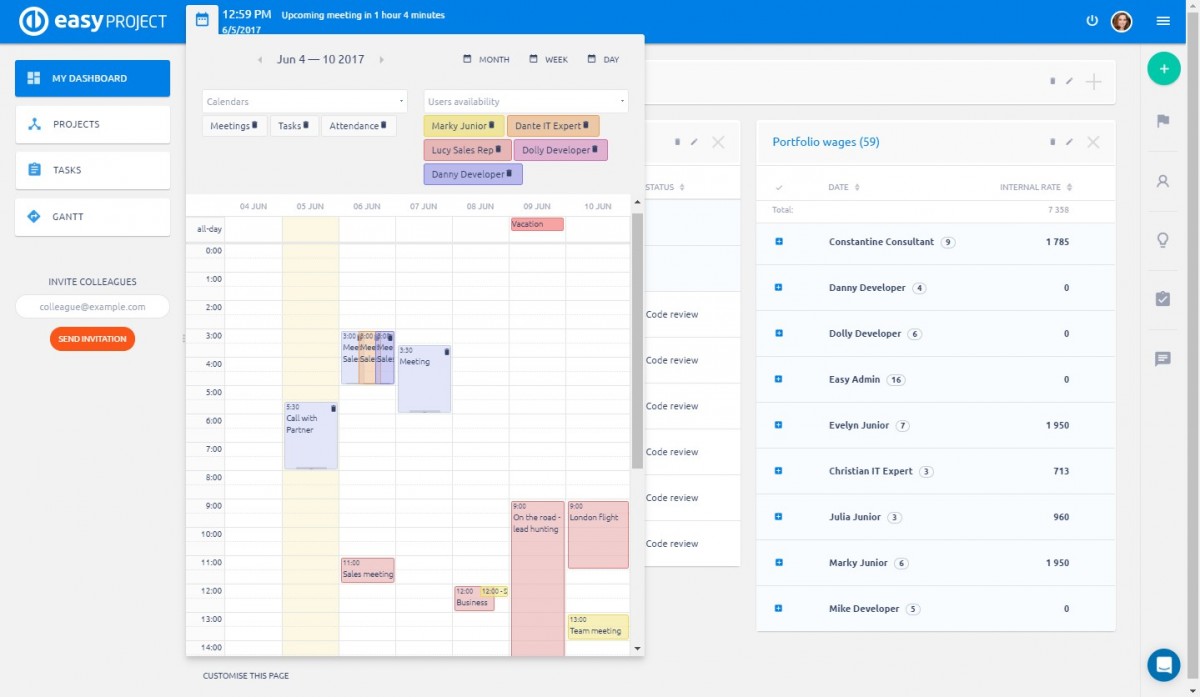Click the calendar vertical scrollbar
The height and width of the screenshot is (697, 1200).
coord(638,340)
